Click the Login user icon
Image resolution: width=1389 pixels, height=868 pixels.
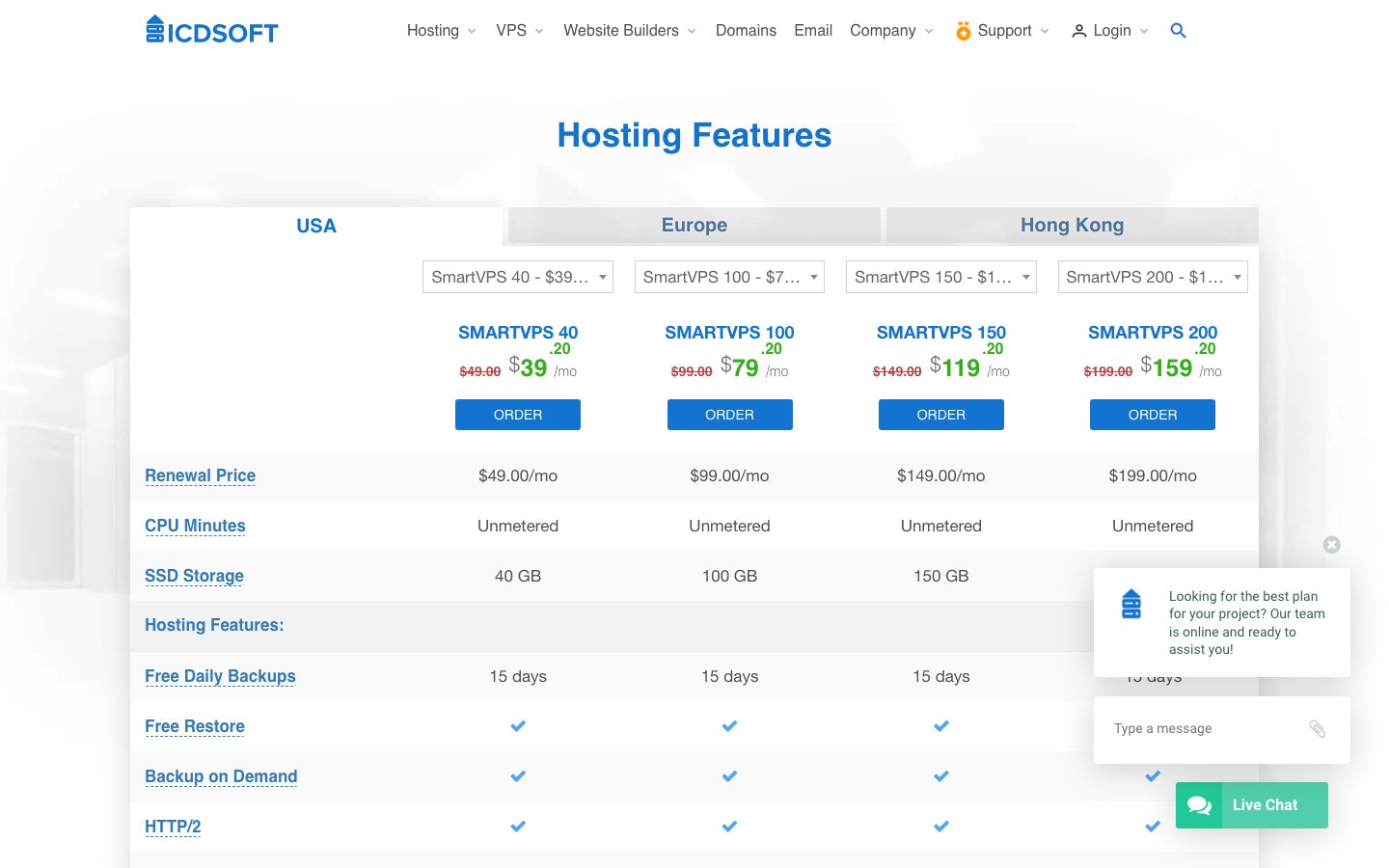point(1079,31)
